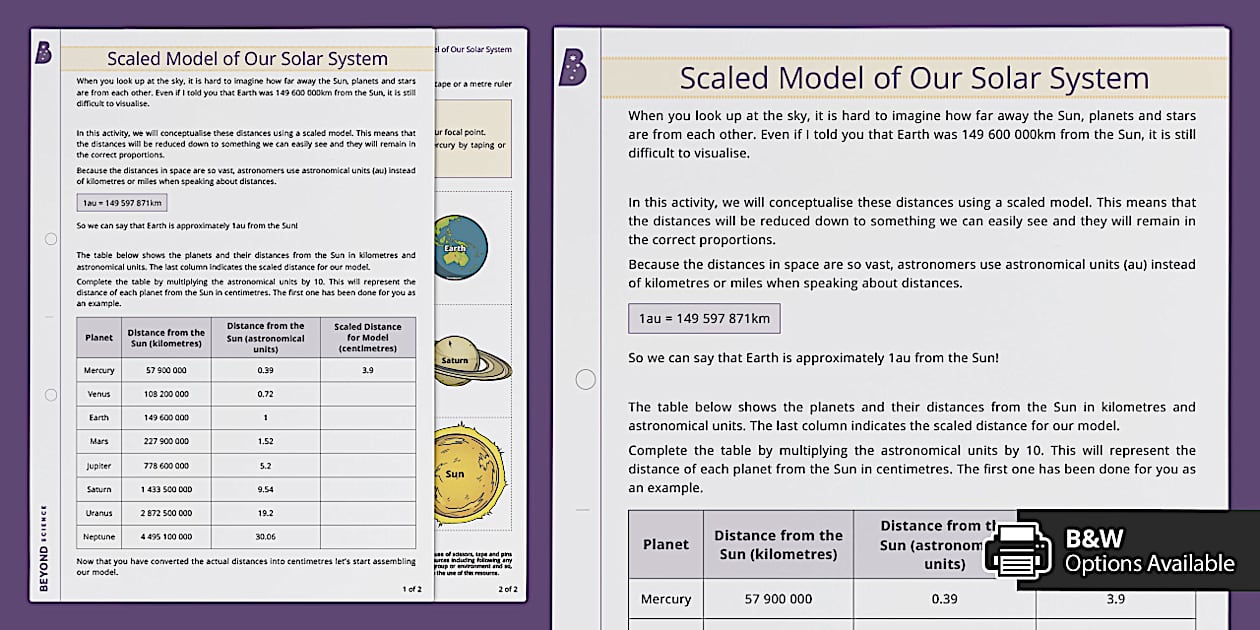Viewport: 1260px width, 630px height.
Task: Click the empty scaled distance cell for Venus
Action: pos(367,394)
